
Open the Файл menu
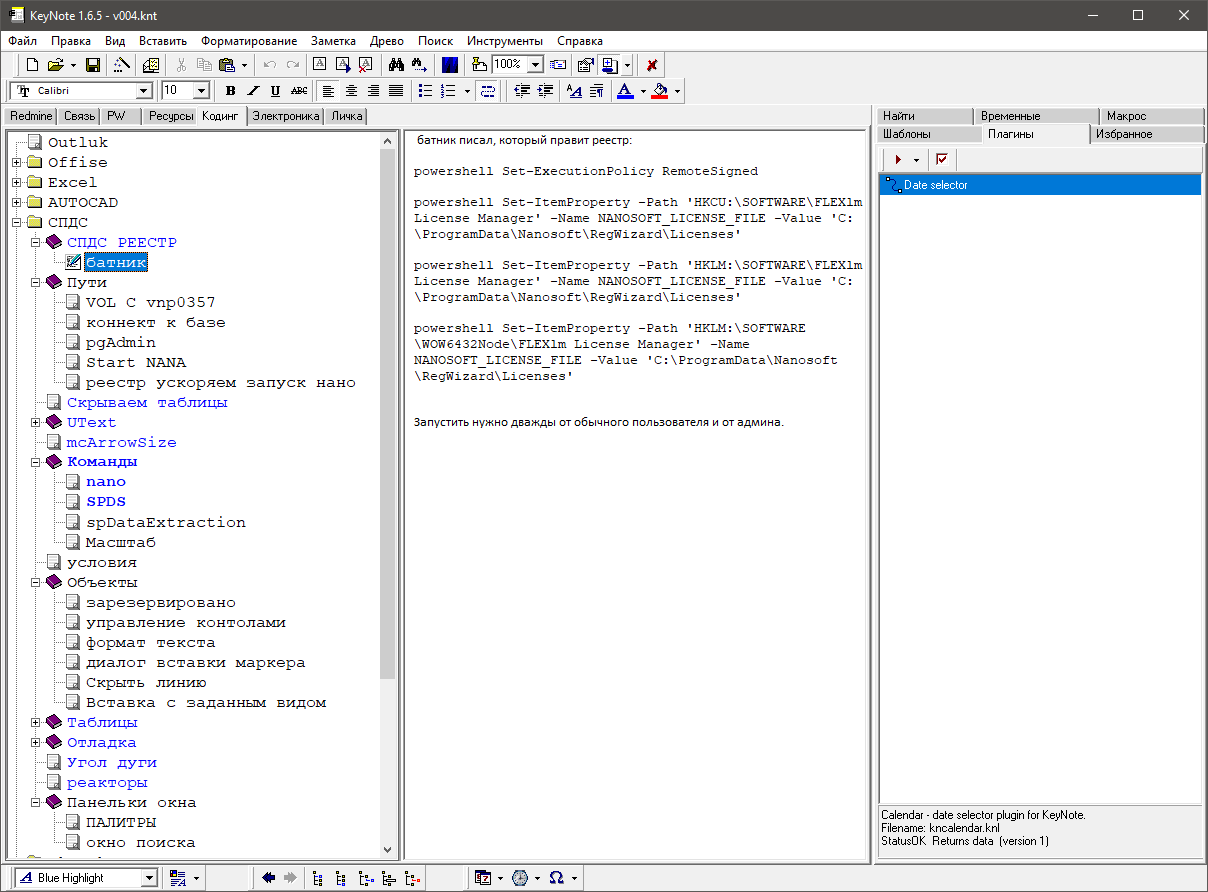[x=22, y=41]
